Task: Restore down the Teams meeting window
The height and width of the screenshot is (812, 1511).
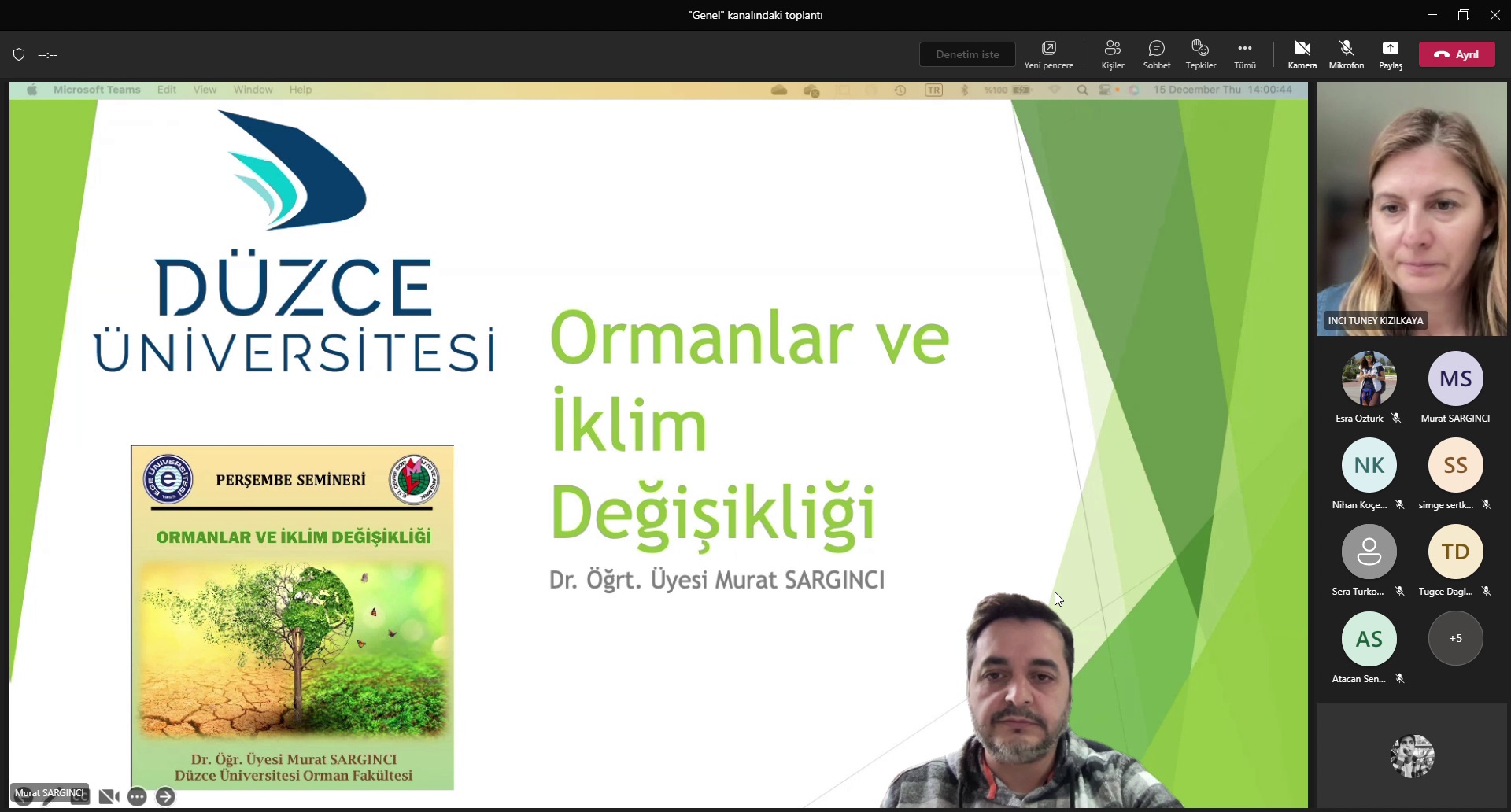Action: point(1463,15)
